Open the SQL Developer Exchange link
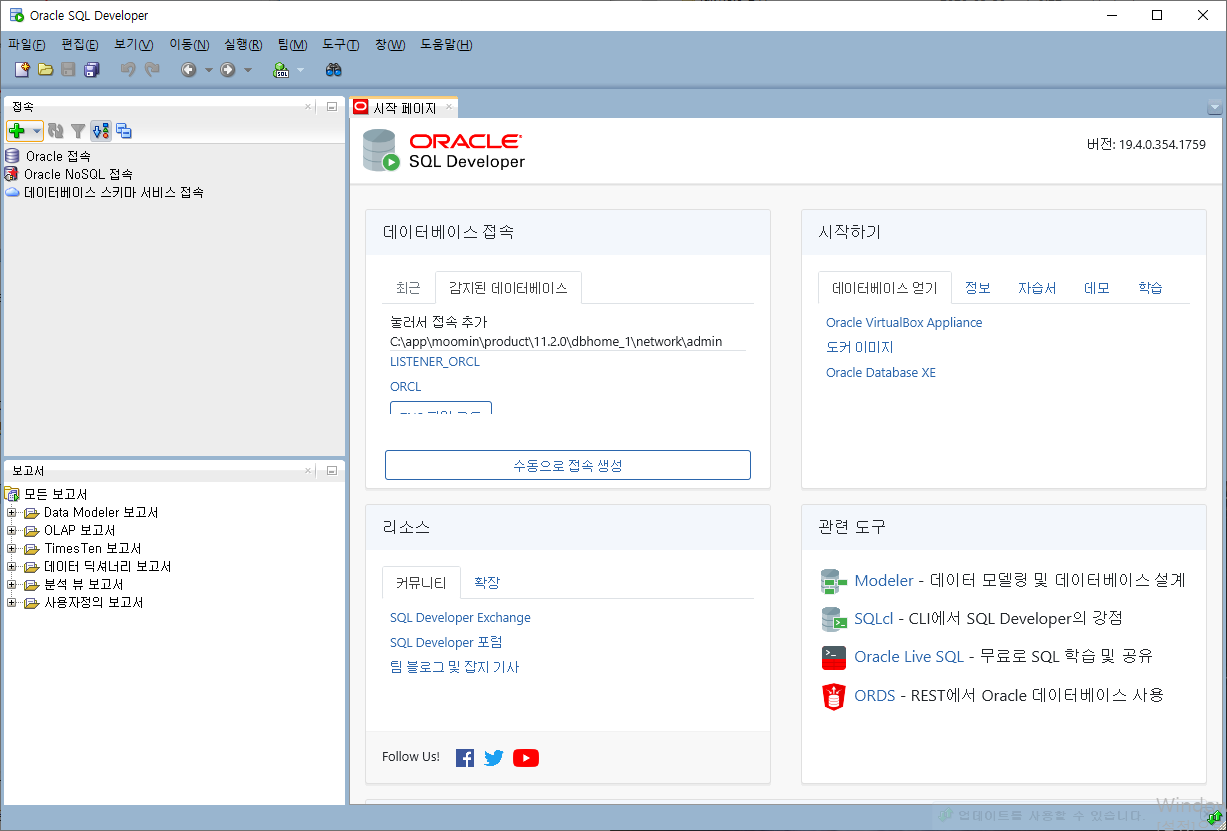This screenshot has width=1227, height=831. coord(460,618)
